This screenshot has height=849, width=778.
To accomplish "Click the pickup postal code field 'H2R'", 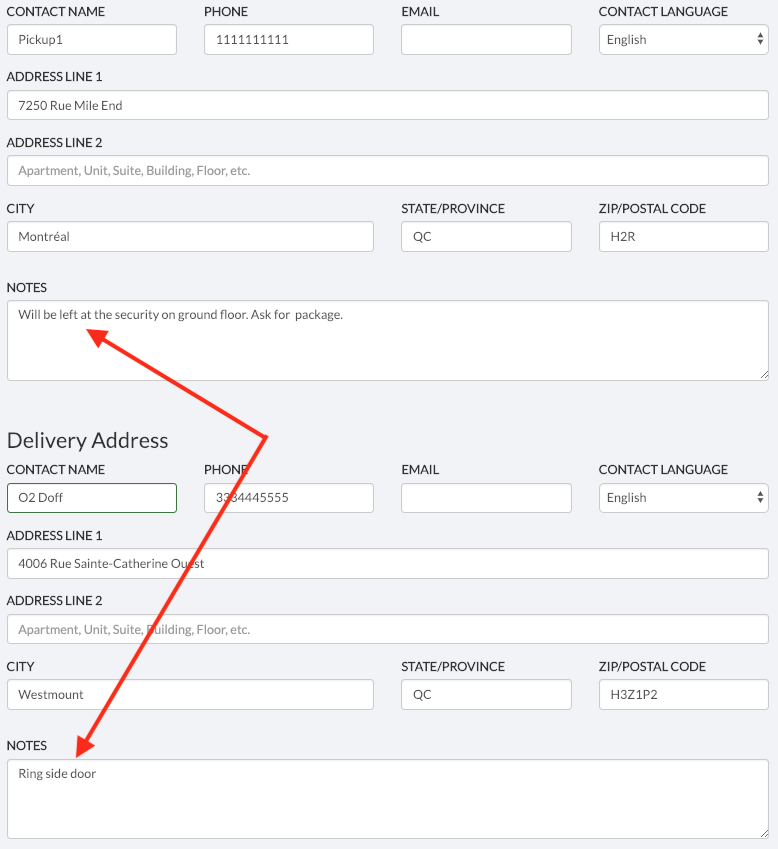I will [683, 237].
